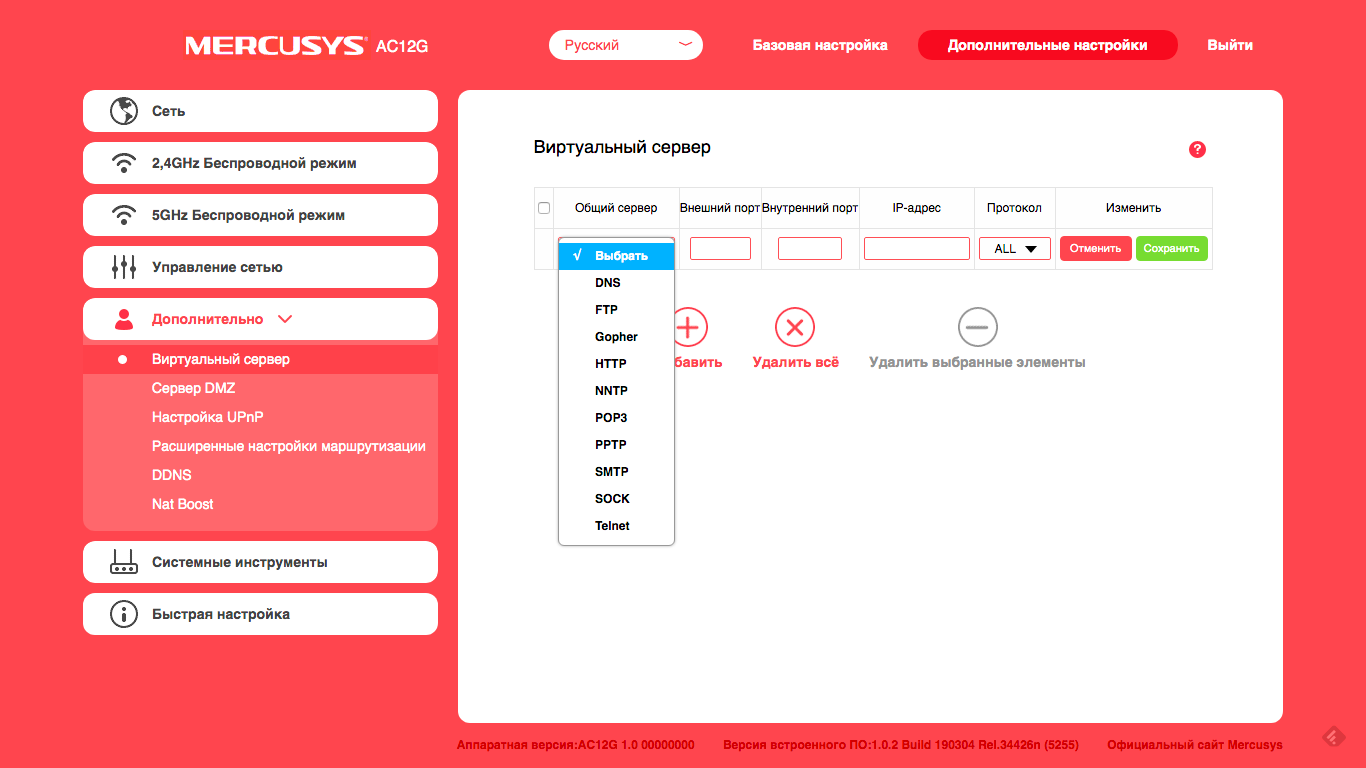Switch to the Базовая настройка tab

point(820,45)
